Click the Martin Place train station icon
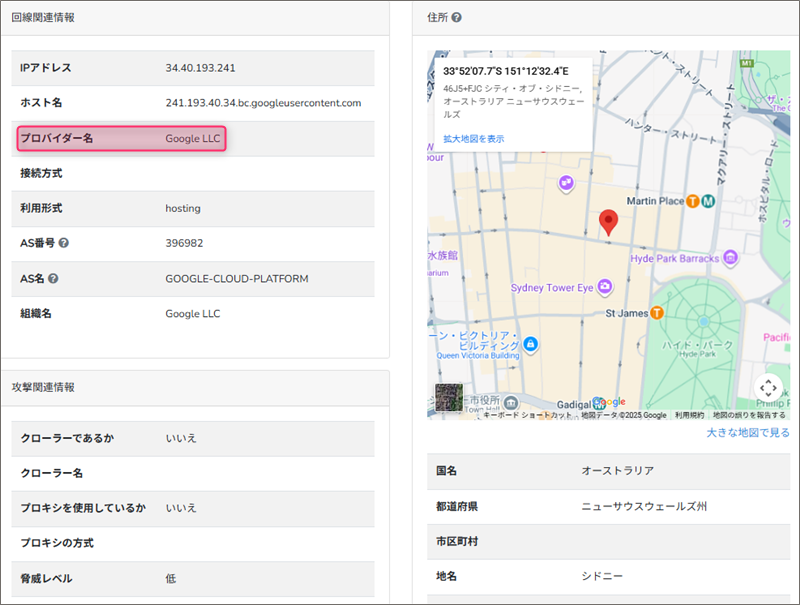 692,201
